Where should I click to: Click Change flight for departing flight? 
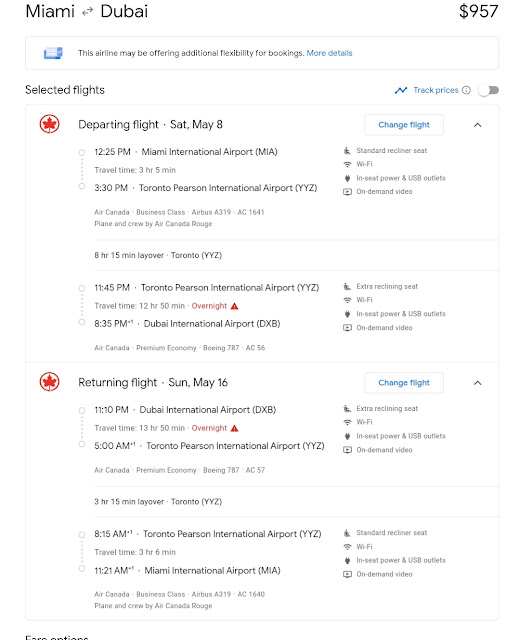click(x=404, y=125)
